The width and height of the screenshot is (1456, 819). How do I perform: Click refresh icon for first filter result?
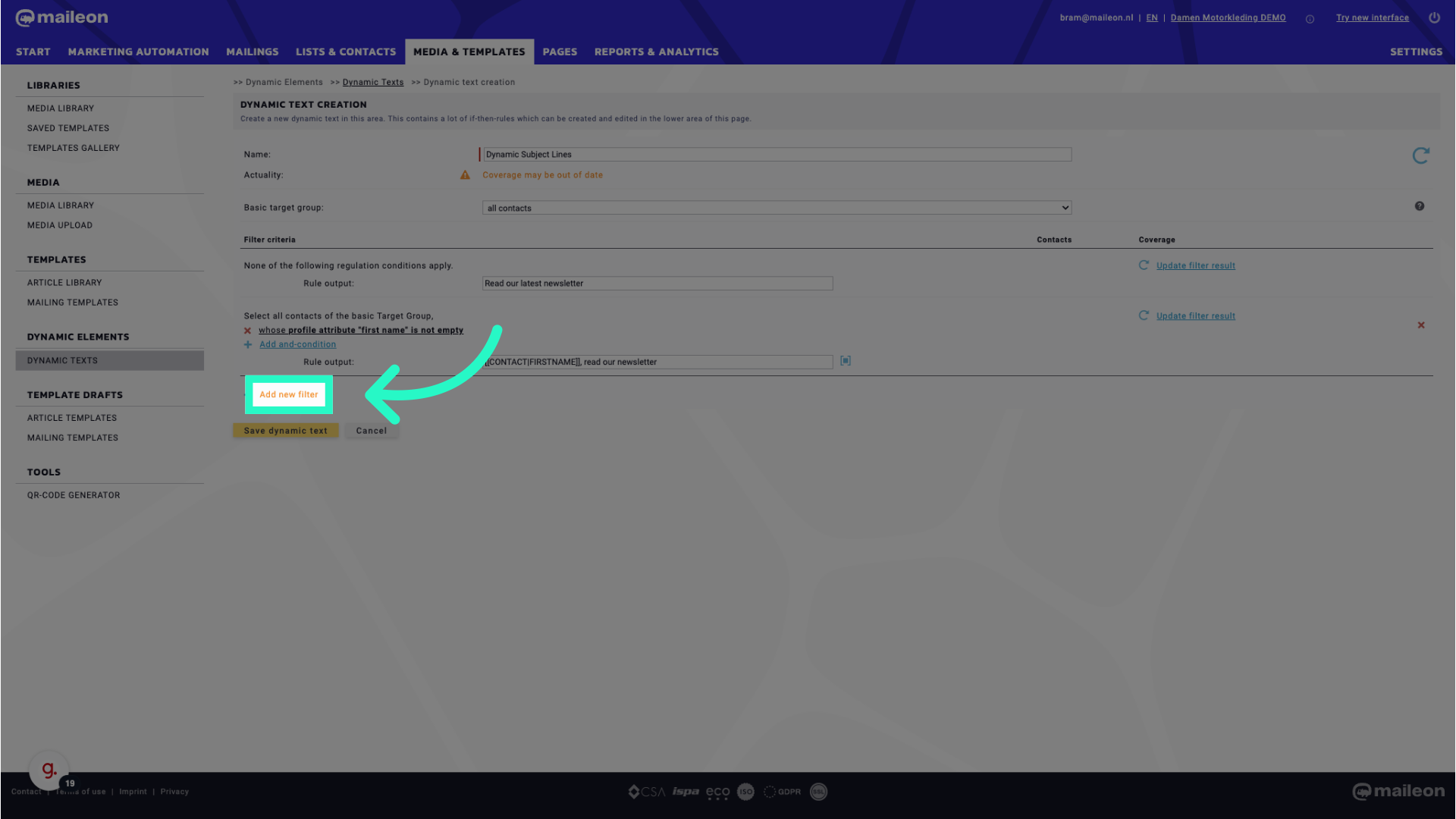[1144, 265]
